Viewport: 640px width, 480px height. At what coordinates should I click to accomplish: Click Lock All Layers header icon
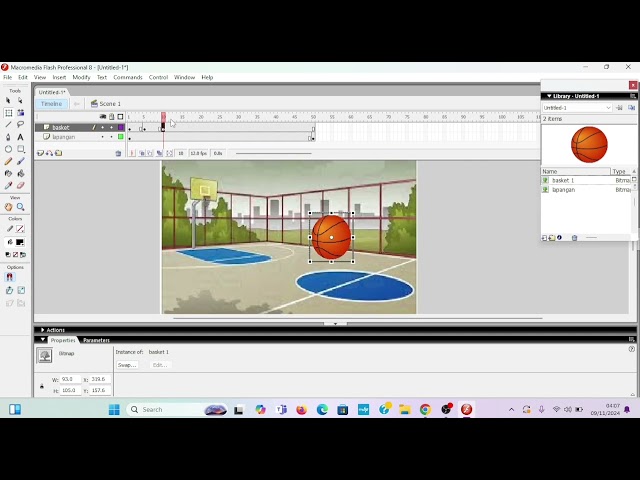click(x=111, y=117)
